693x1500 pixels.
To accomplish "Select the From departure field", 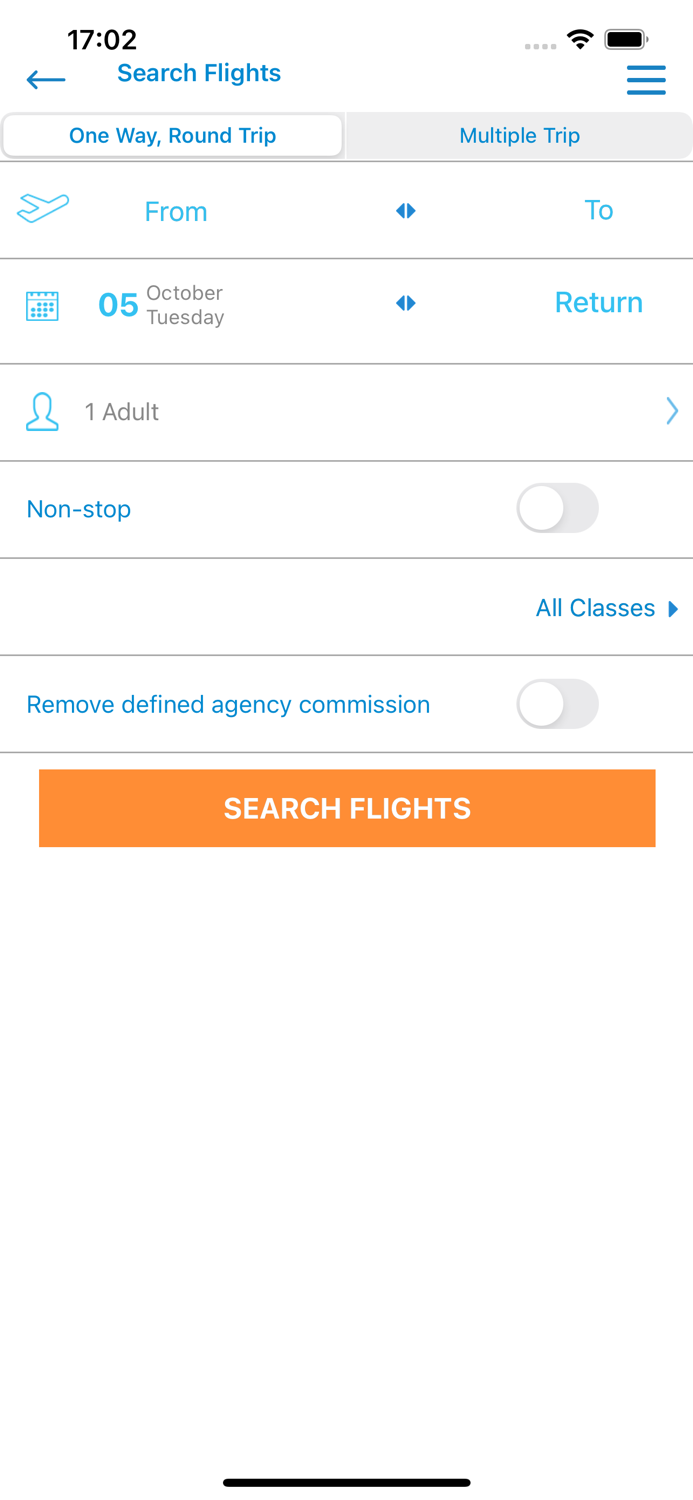I will pyautogui.click(x=176, y=211).
